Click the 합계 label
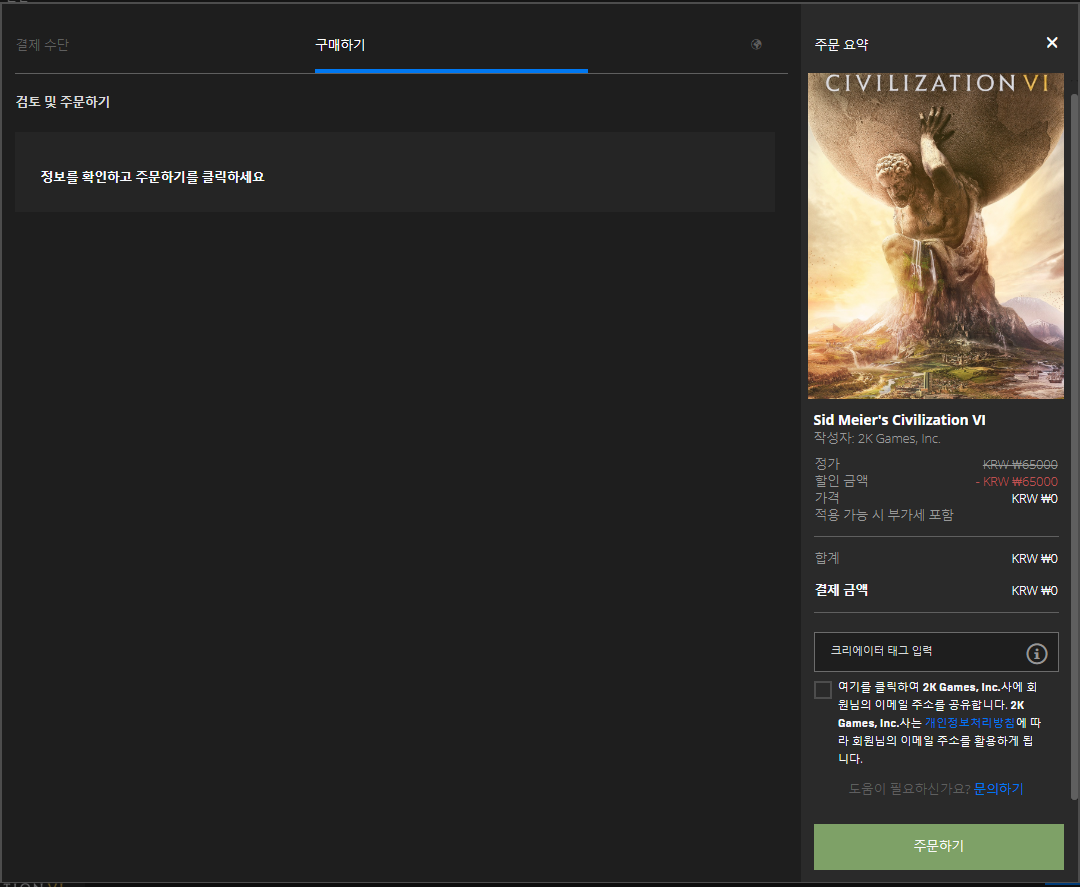 [x=827, y=558]
